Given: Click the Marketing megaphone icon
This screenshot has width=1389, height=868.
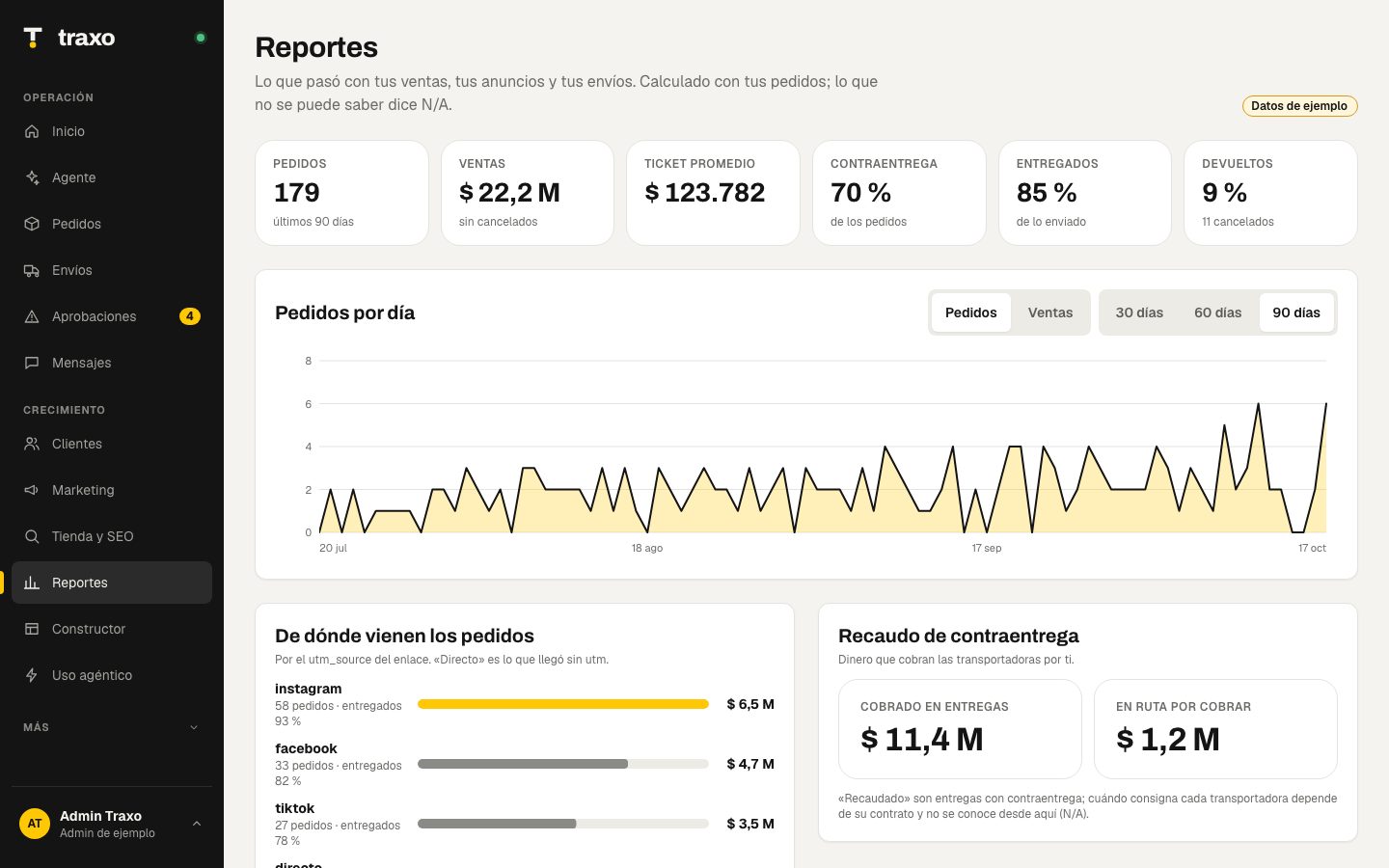Looking at the screenshot, I should pos(32,490).
